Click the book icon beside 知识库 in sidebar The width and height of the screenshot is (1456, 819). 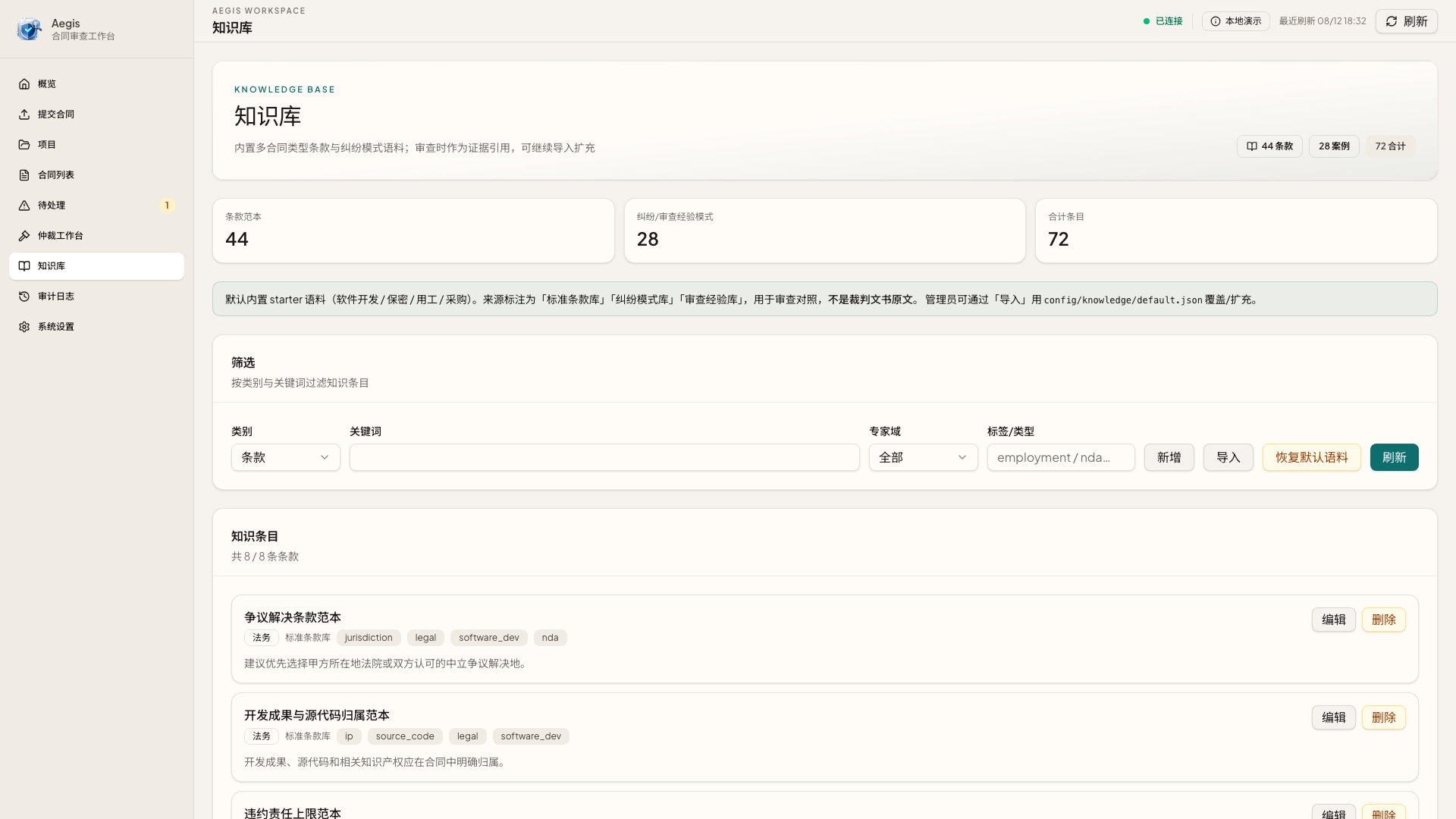pos(24,266)
